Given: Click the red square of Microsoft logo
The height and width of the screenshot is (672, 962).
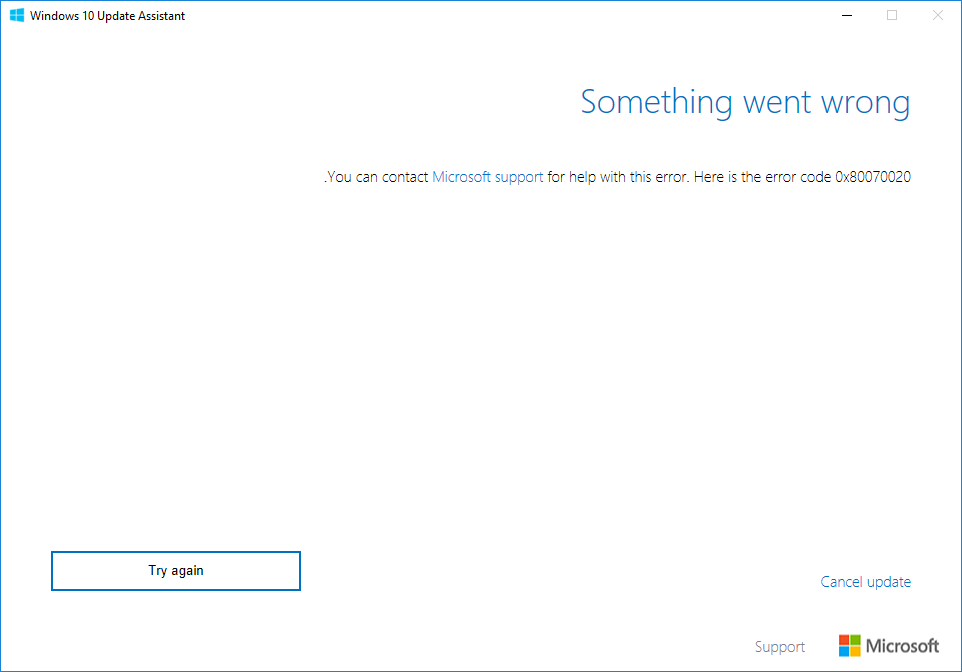Looking at the screenshot, I should tap(844, 640).
